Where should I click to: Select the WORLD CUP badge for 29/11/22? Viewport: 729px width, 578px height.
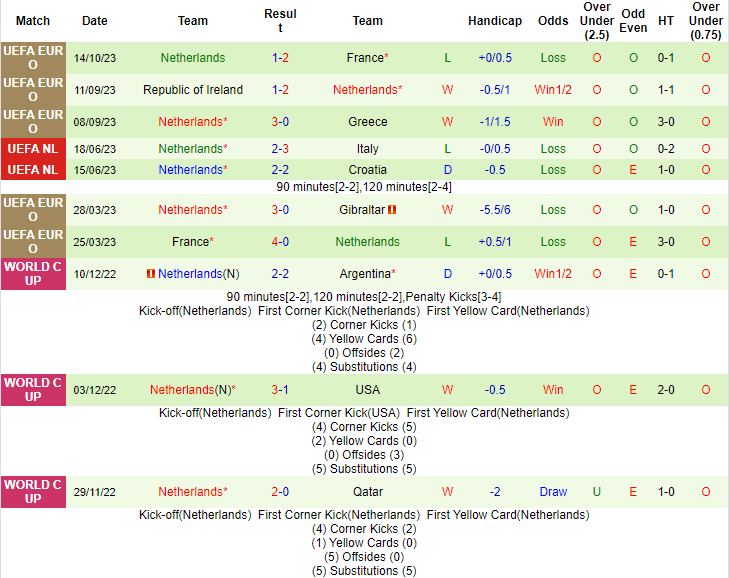[x=33, y=492]
